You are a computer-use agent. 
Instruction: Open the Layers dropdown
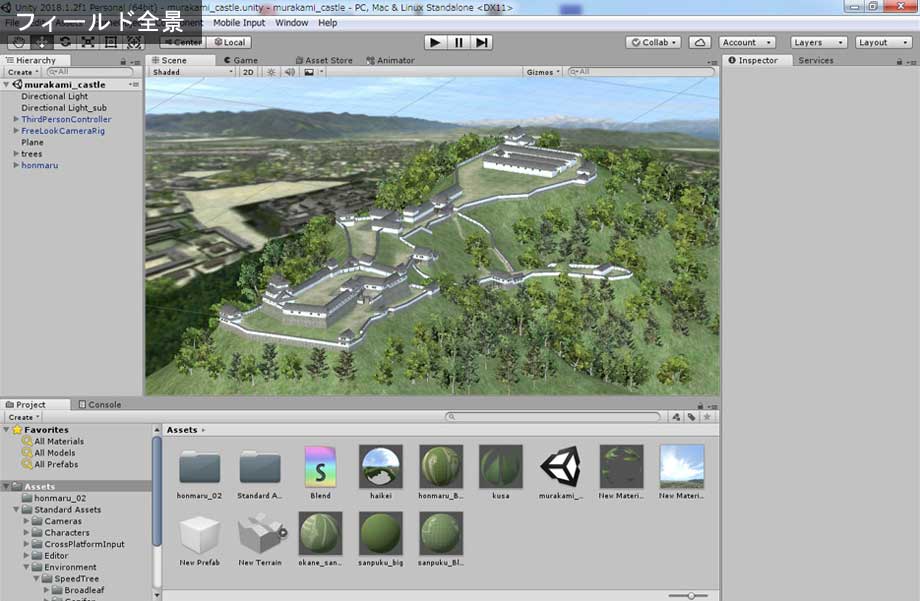pos(818,42)
